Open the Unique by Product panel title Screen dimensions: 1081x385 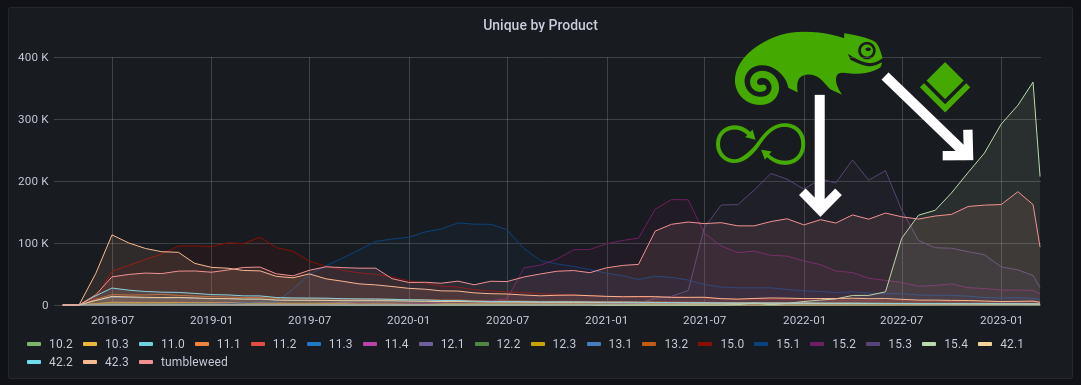click(540, 26)
